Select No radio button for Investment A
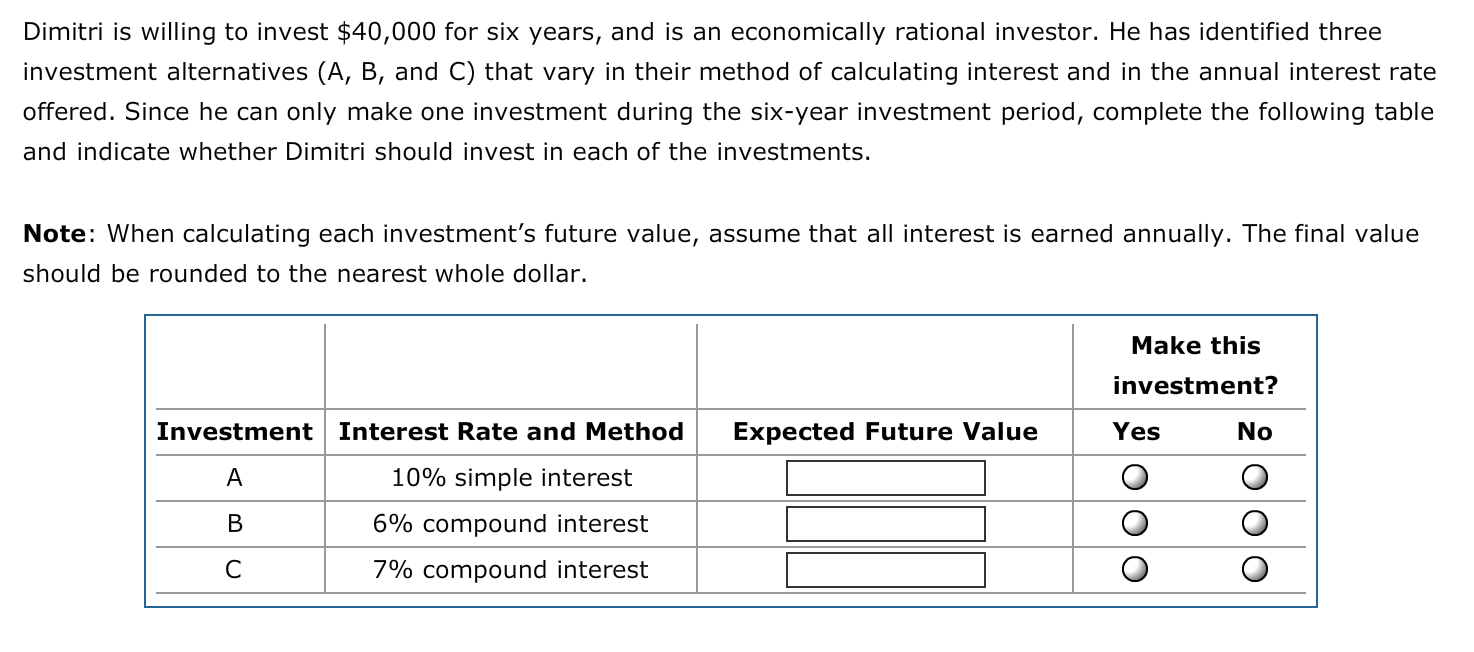This screenshot has height=652, width=1474. pos(1254,478)
